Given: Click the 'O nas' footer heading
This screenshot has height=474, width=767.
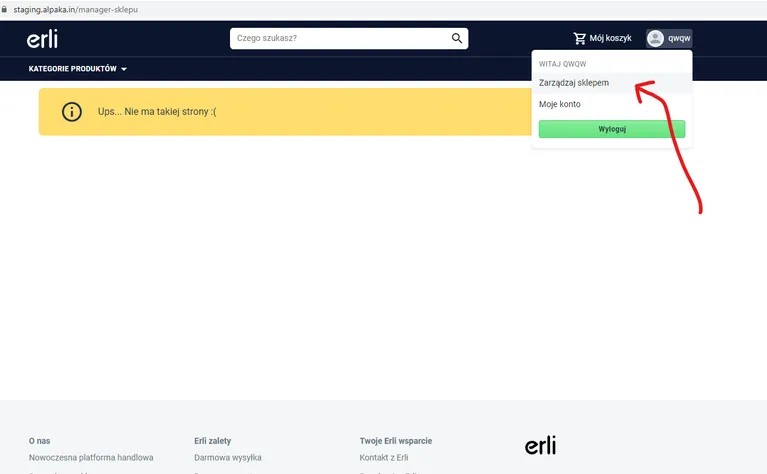Looking at the screenshot, I should pos(39,441).
